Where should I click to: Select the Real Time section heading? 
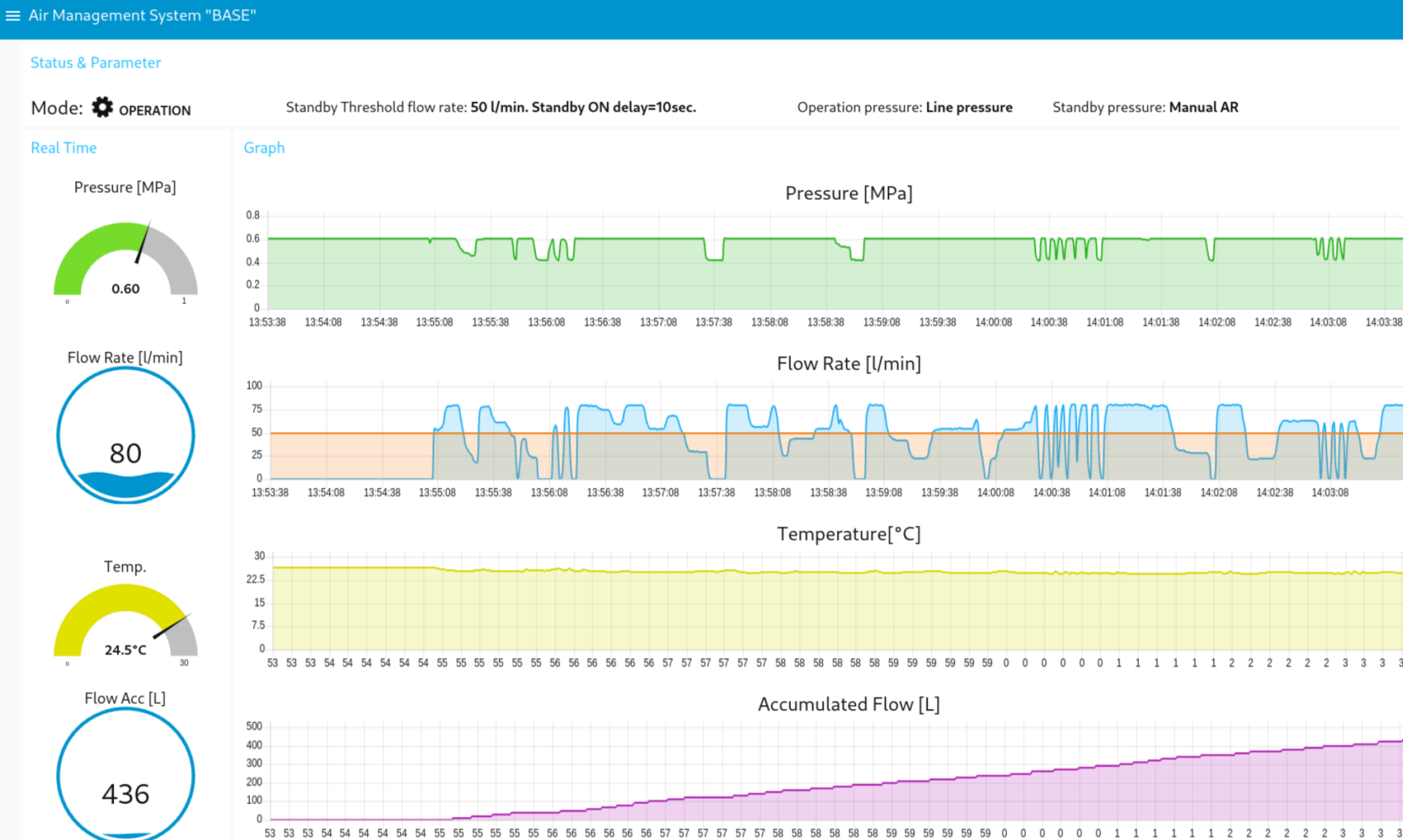63,148
